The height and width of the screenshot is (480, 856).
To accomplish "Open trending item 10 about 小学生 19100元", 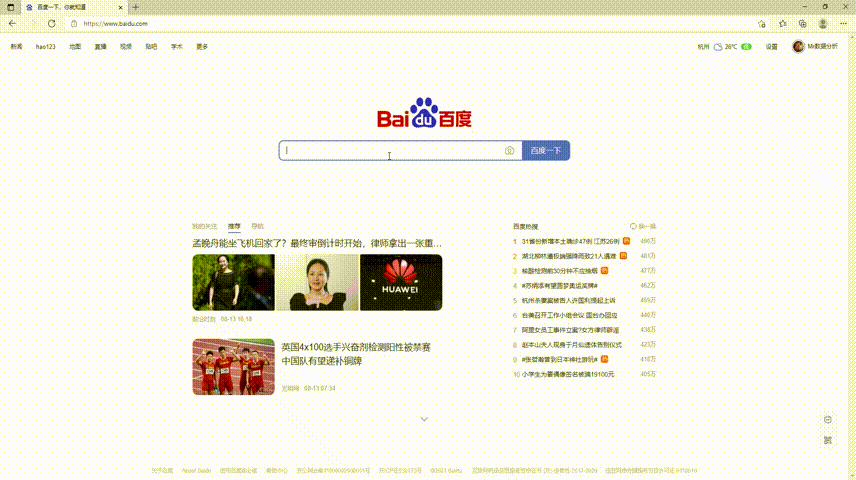I will pos(568,374).
